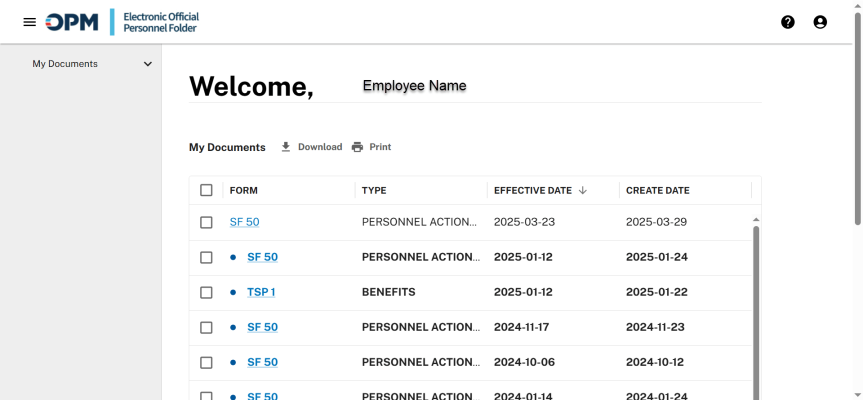Screen dimensions: 863x400
Task: Click the Print printer icon
Action: (358, 147)
